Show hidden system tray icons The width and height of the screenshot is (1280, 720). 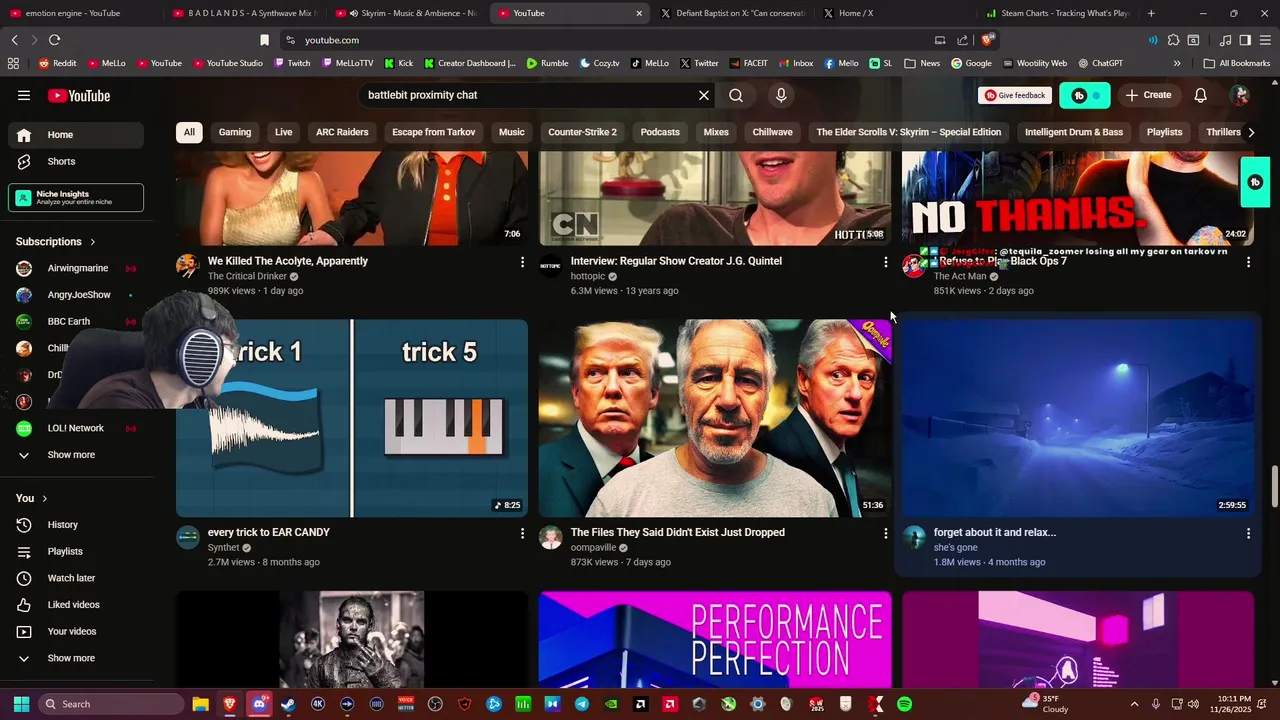pyautogui.click(x=1134, y=704)
